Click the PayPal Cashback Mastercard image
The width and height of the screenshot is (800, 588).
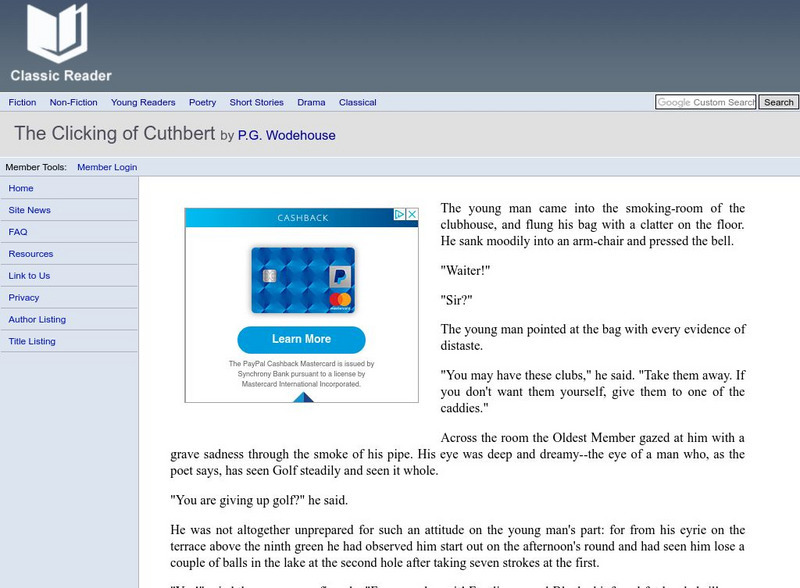coord(303,280)
